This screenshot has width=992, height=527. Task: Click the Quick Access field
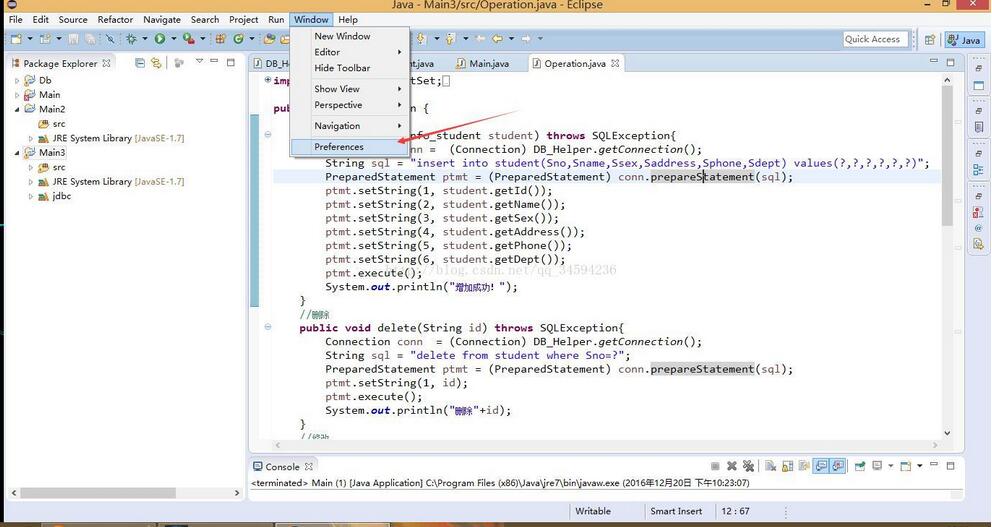[x=876, y=39]
